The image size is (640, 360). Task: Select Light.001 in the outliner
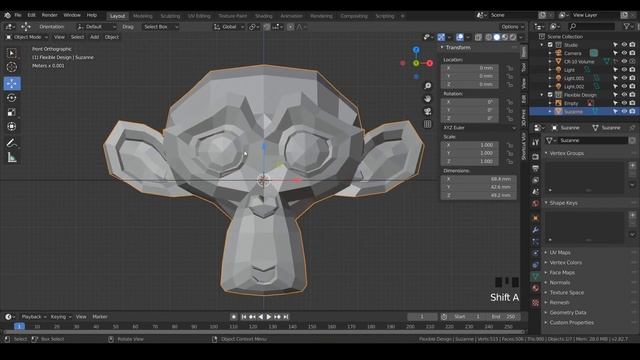click(x=574, y=78)
